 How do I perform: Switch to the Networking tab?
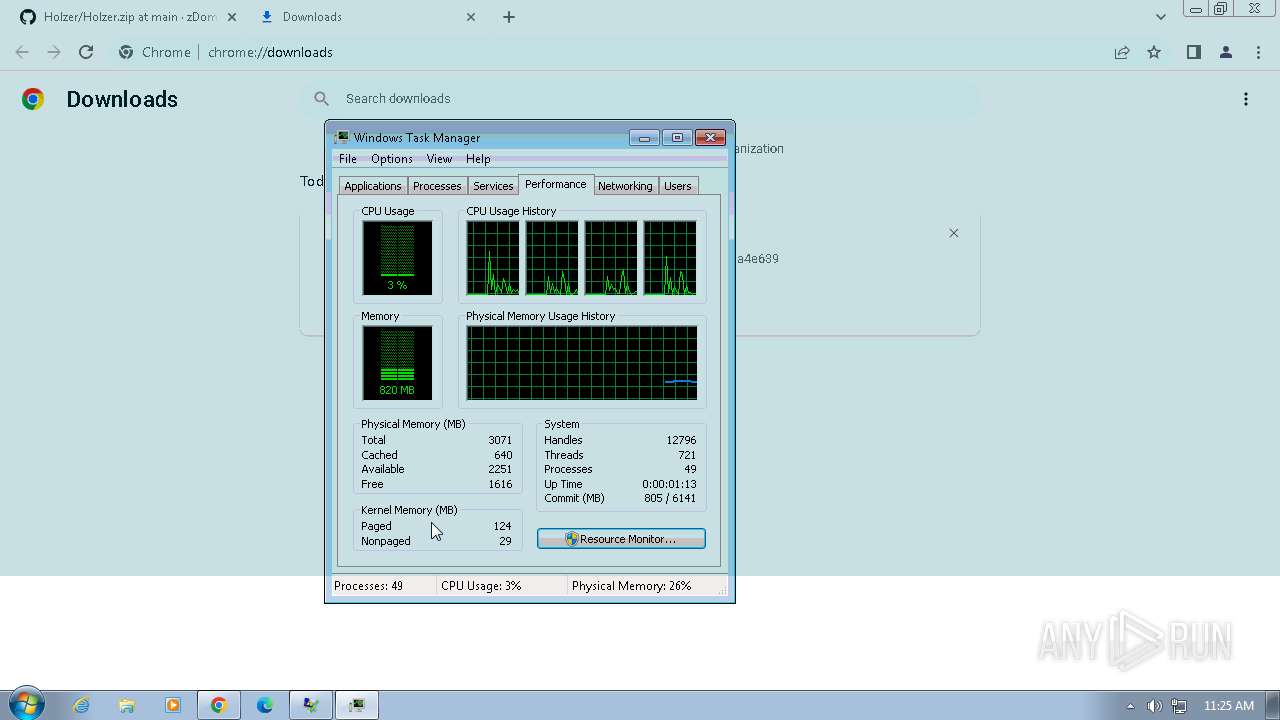click(x=625, y=186)
